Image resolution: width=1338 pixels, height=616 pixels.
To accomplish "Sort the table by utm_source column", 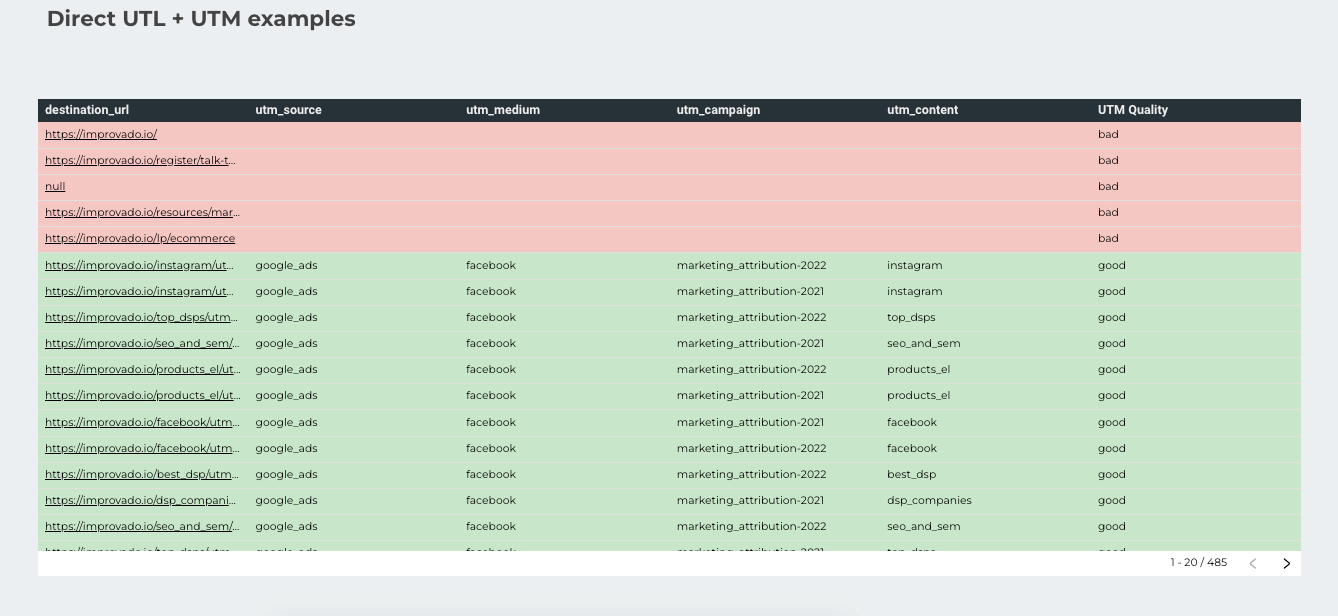I will click(288, 110).
